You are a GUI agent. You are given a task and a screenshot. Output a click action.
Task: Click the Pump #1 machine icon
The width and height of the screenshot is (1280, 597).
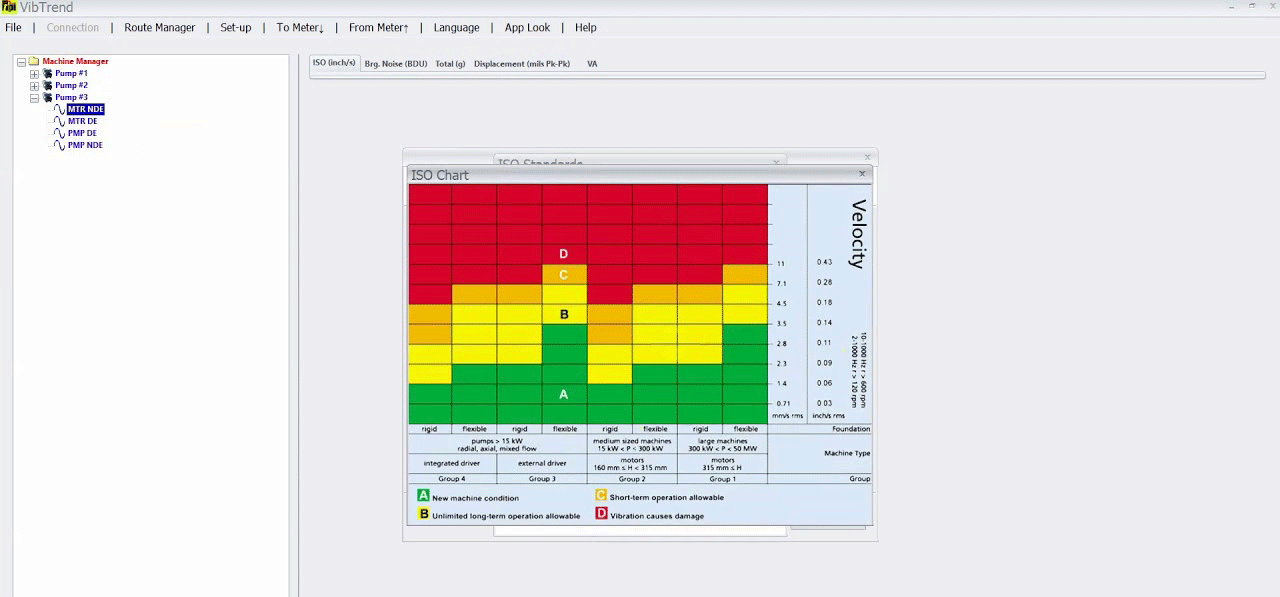[x=47, y=74]
